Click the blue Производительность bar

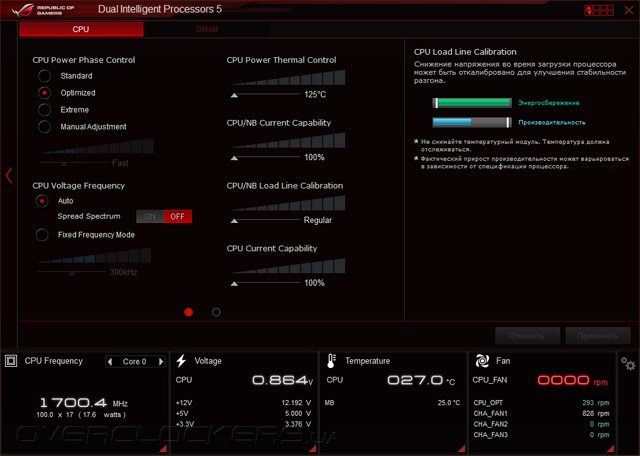click(x=472, y=122)
